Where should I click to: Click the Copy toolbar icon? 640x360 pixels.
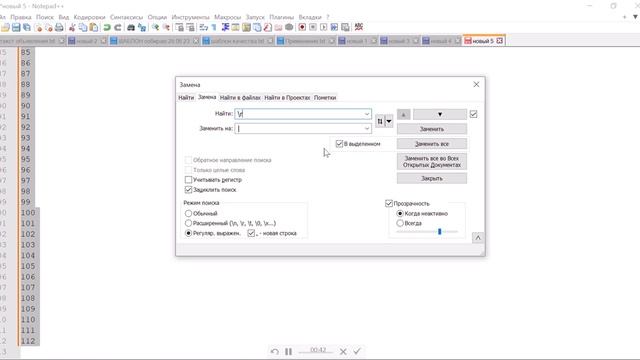[82, 27]
